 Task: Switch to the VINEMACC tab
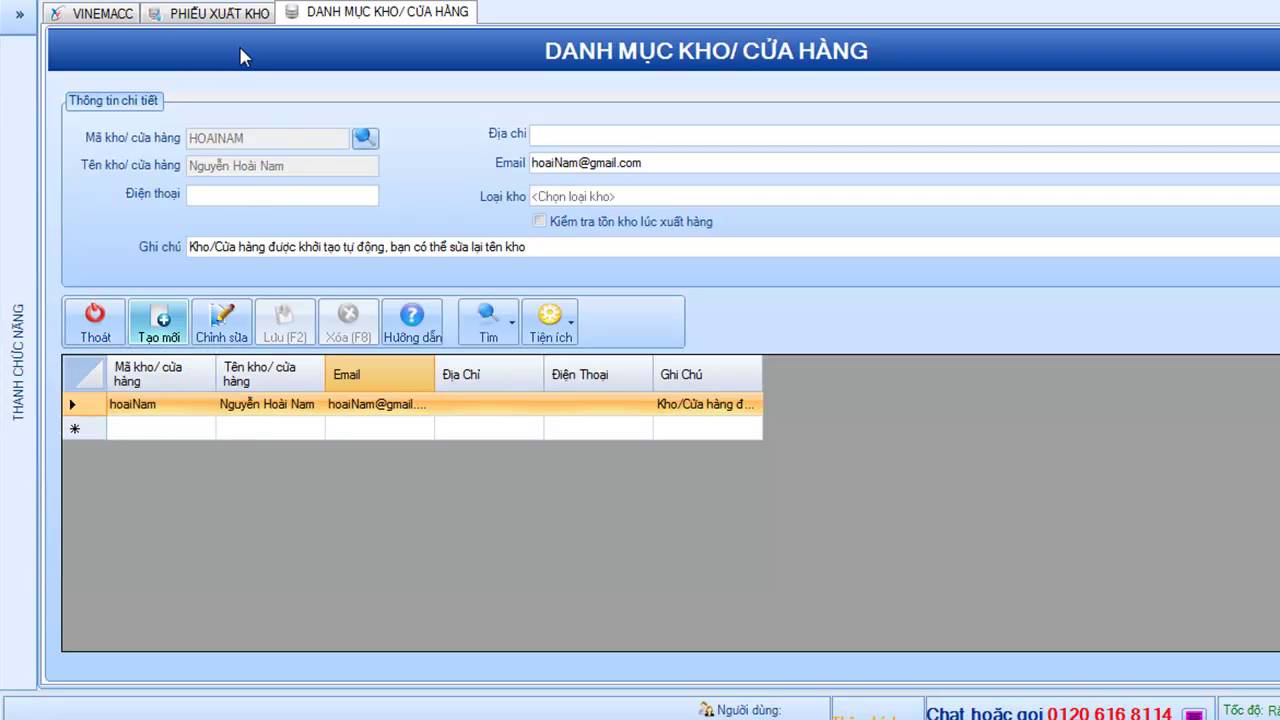pos(92,14)
